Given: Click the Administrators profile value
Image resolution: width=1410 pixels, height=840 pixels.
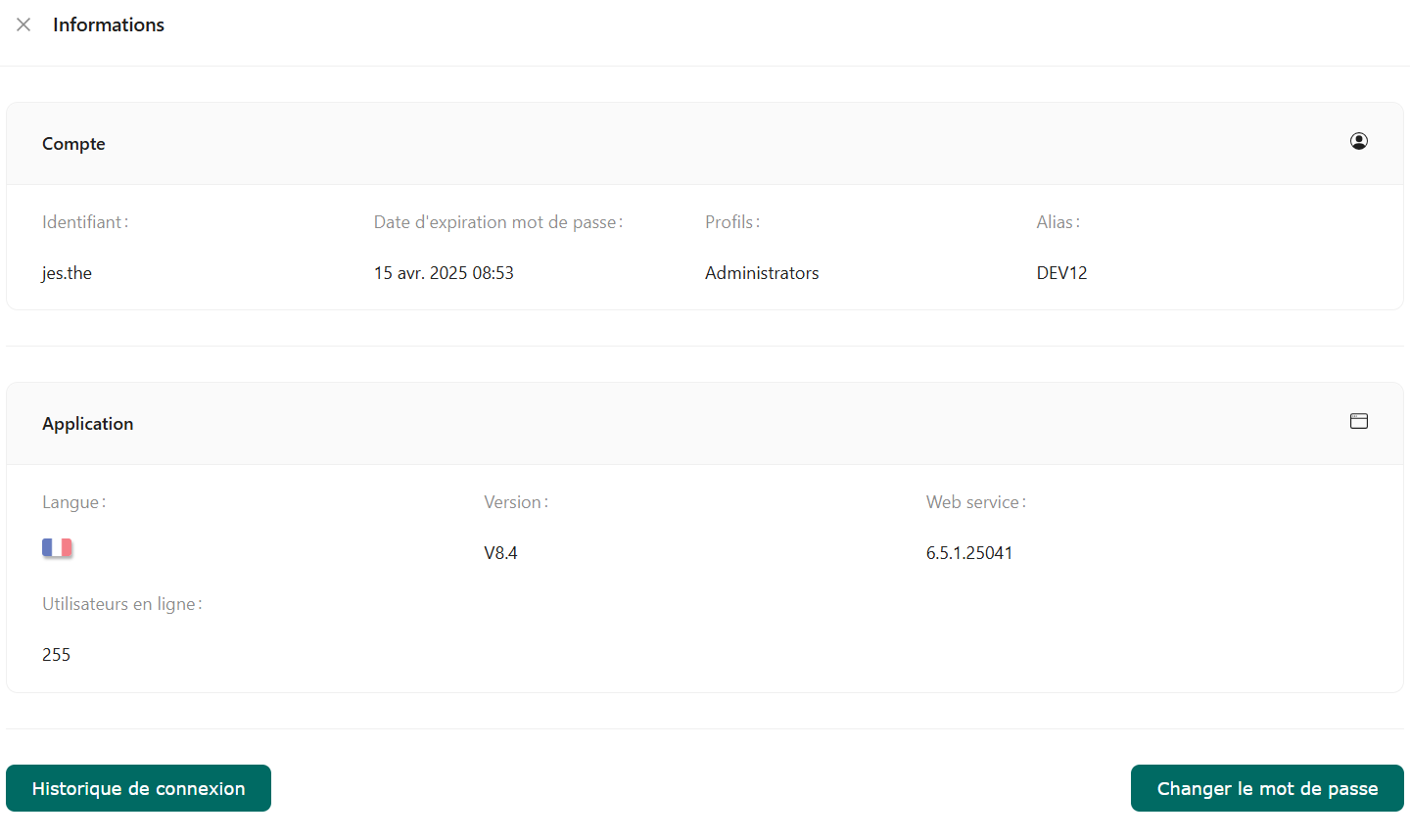Looking at the screenshot, I should click(x=762, y=273).
